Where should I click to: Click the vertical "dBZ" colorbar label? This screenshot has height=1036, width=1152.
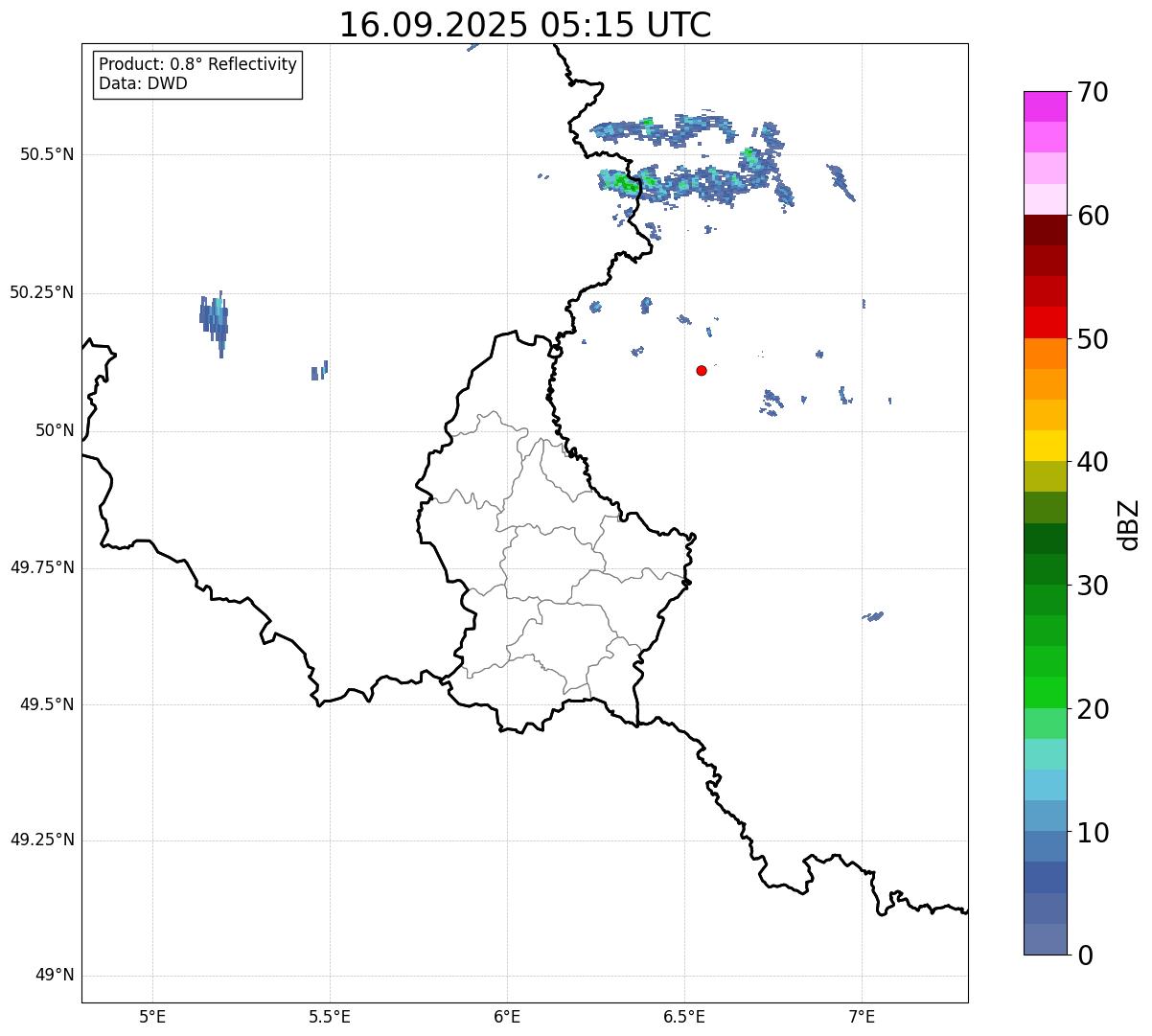pos(1129,523)
